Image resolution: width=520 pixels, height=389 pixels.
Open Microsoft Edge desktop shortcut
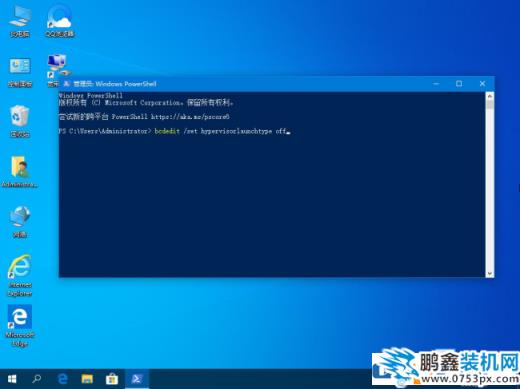click(20, 326)
